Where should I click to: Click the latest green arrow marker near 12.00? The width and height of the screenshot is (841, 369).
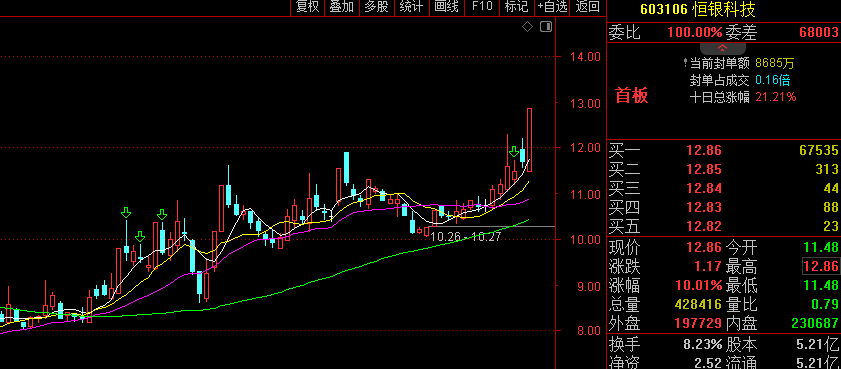point(514,151)
